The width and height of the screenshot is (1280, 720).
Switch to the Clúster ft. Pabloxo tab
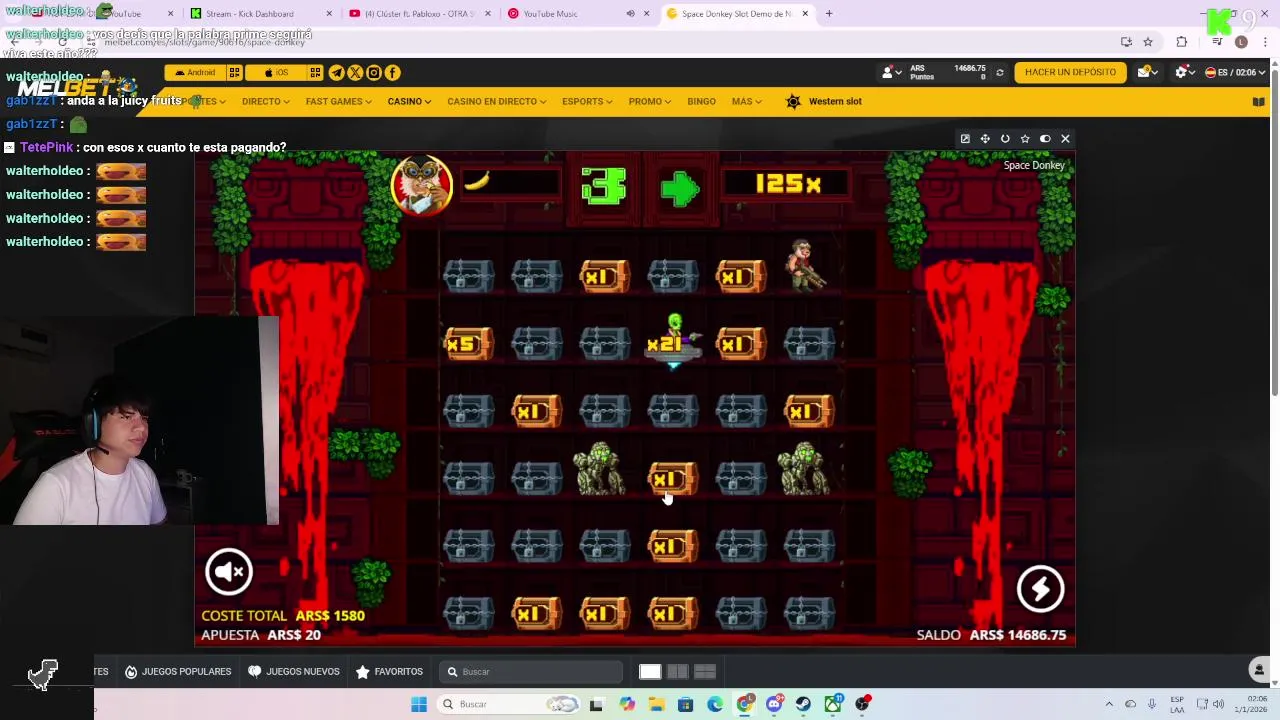[x=418, y=14]
